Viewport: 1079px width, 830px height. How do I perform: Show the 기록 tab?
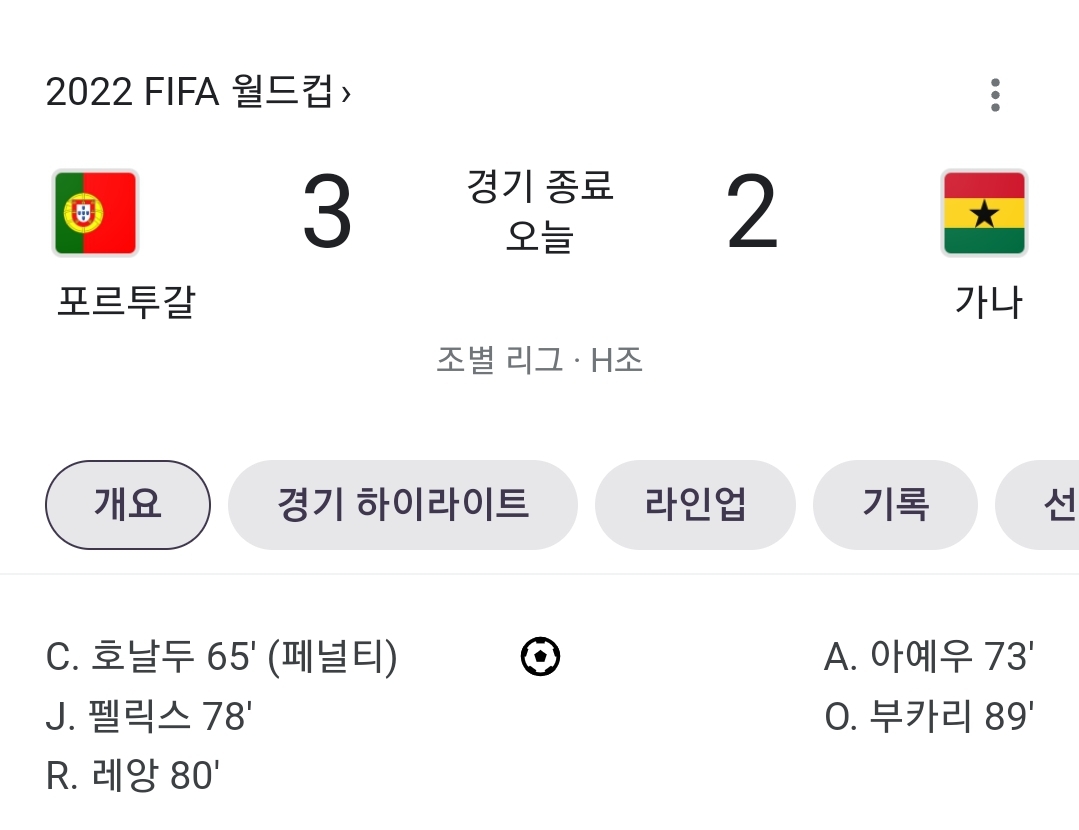tap(895, 504)
